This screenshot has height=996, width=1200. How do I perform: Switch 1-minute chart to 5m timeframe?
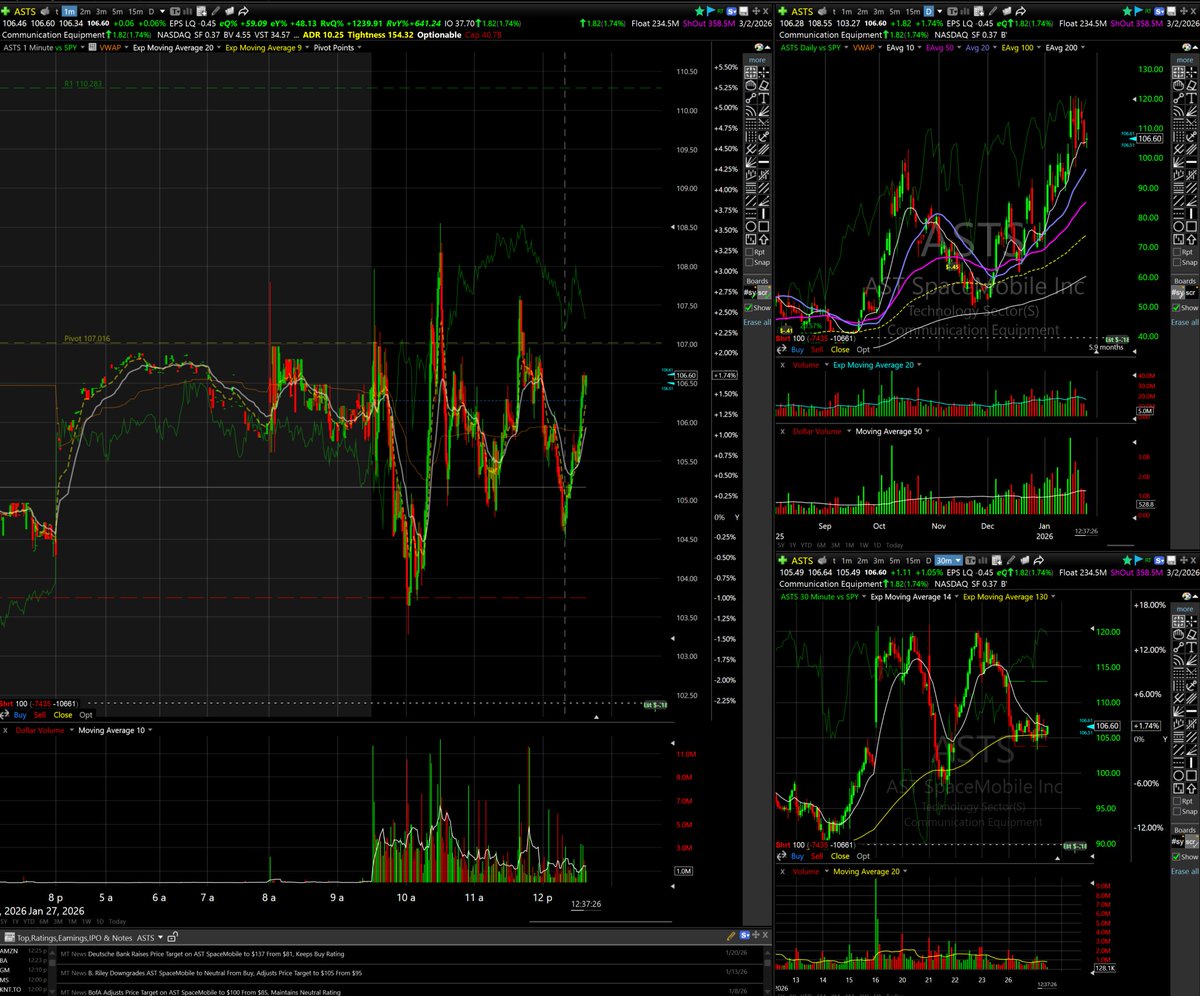[117, 12]
